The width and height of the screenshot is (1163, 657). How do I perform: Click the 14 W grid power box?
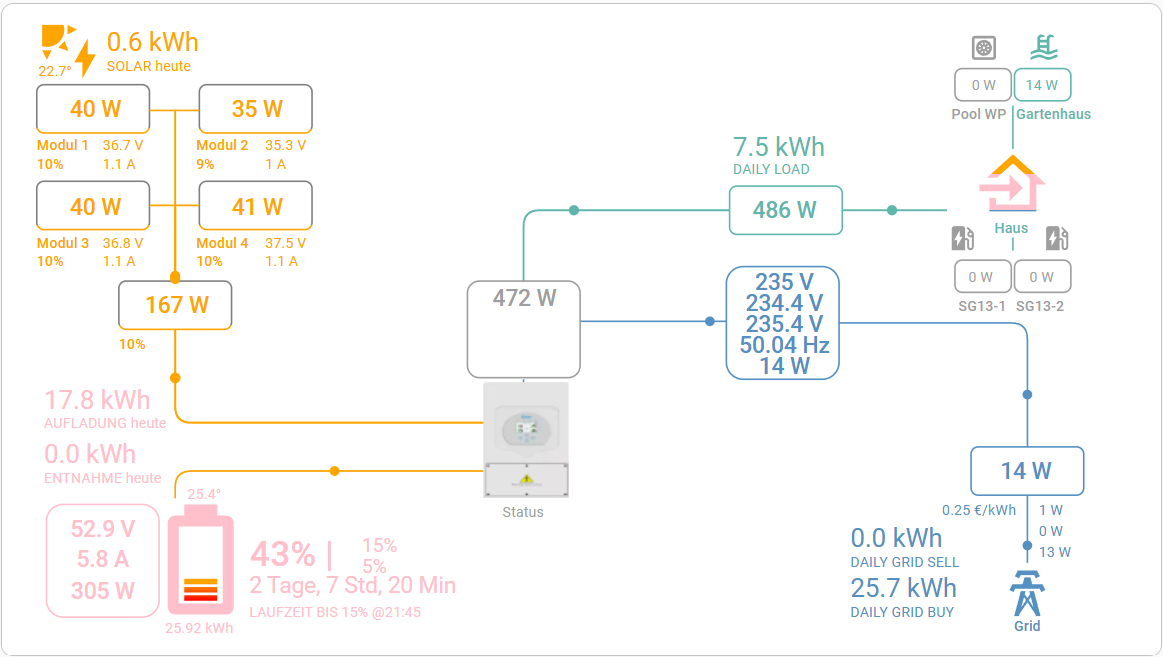(1027, 471)
